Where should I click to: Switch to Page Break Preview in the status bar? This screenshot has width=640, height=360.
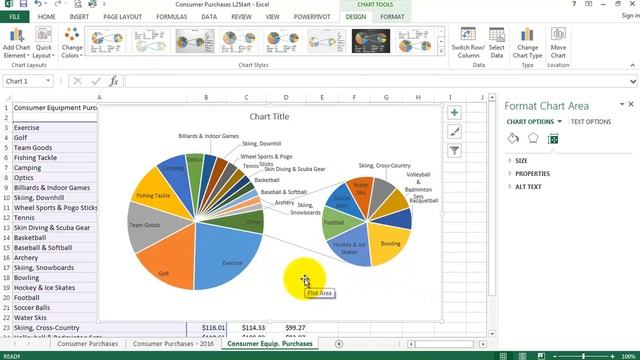pos(541,356)
